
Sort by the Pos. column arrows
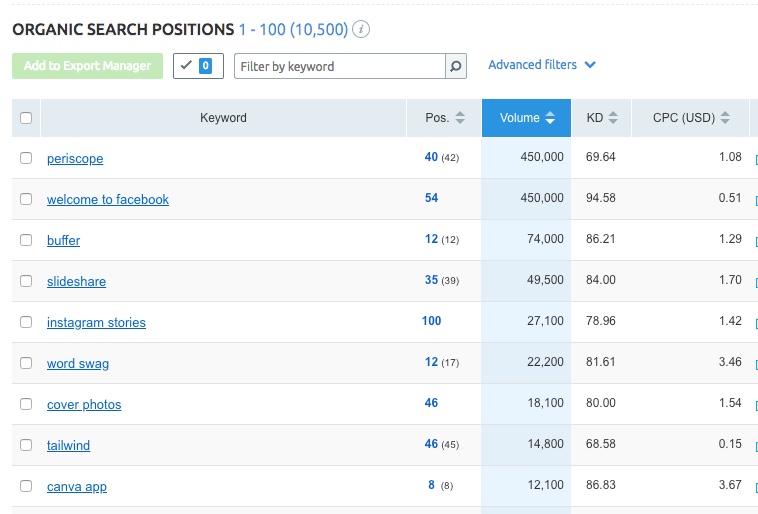(x=460, y=117)
